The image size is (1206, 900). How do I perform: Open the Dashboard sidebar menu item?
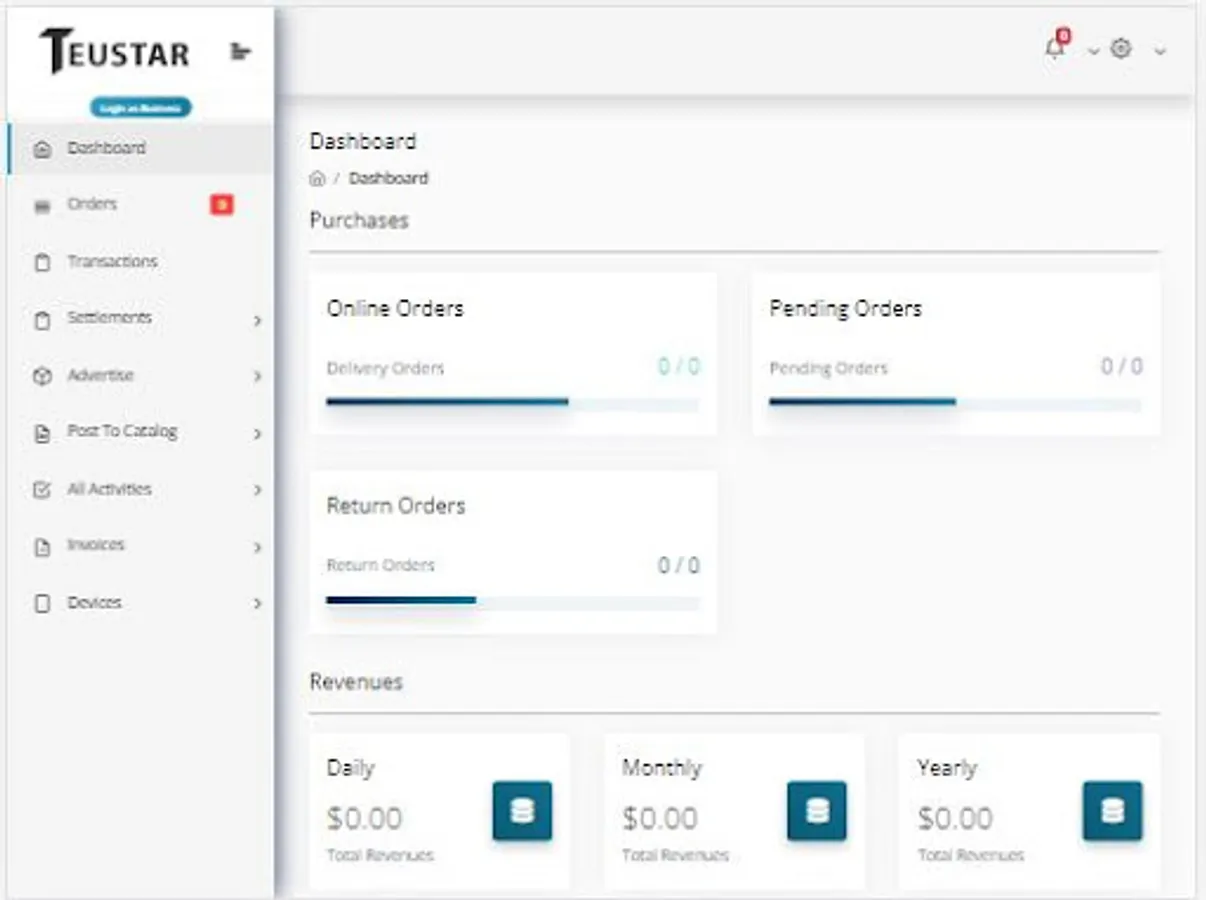[106, 148]
